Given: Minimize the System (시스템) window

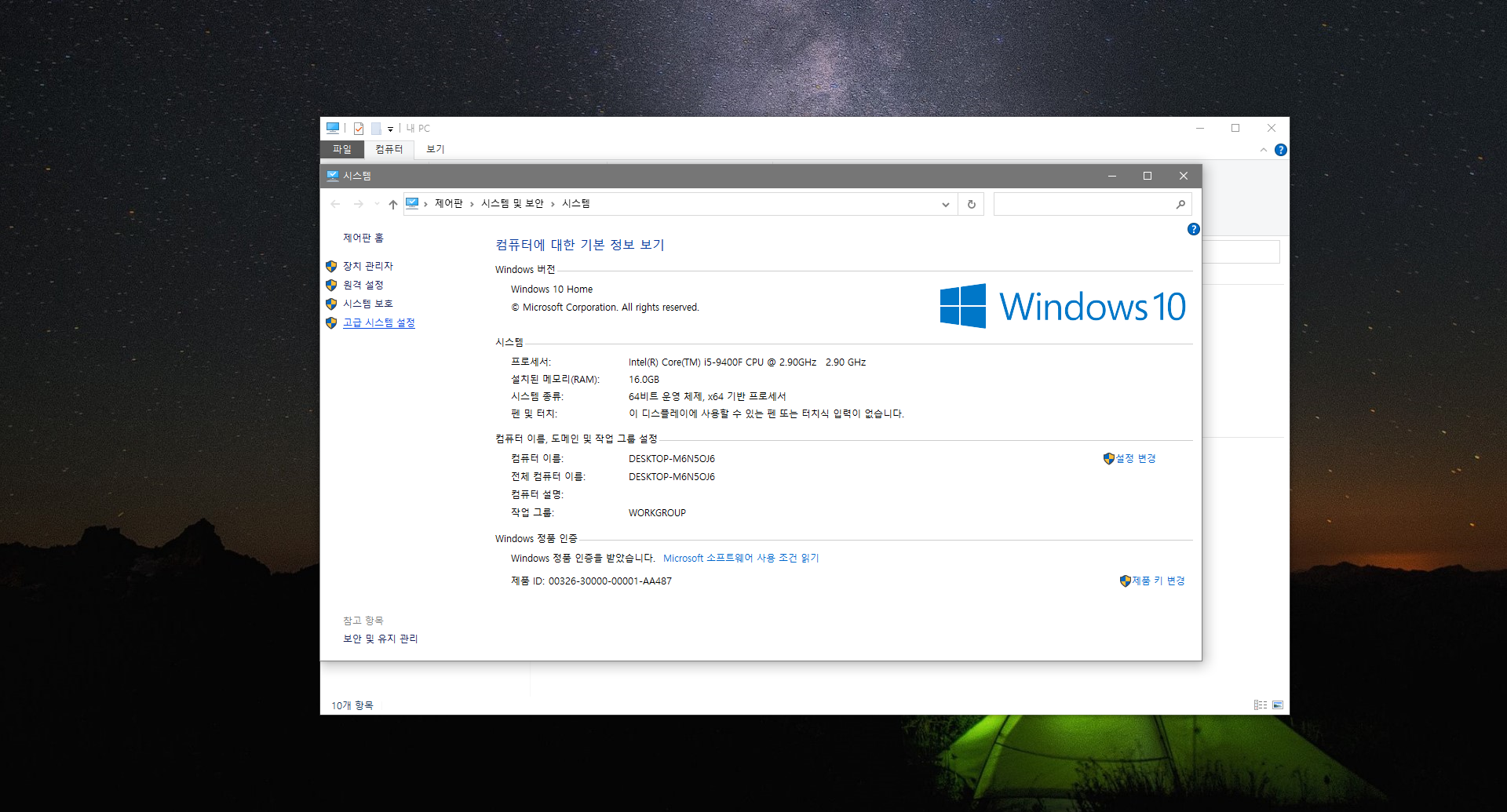Looking at the screenshot, I should point(1112,176).
